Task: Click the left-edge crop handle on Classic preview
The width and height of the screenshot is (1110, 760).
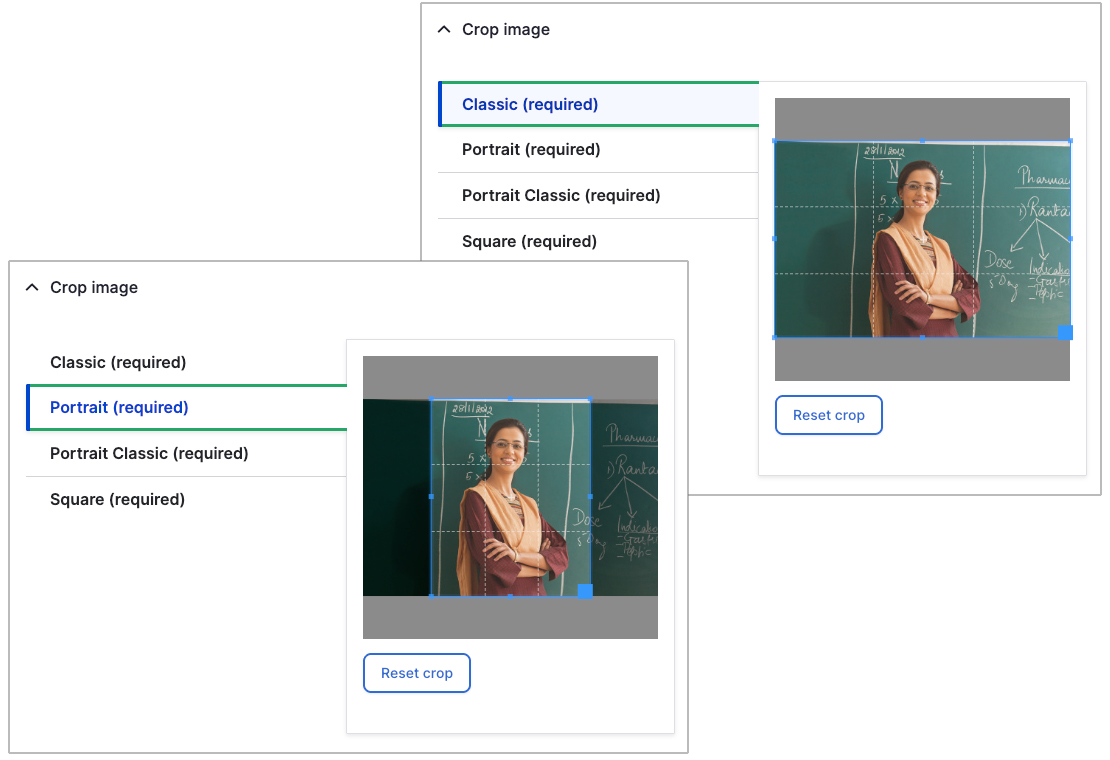Action: (774, 238)
